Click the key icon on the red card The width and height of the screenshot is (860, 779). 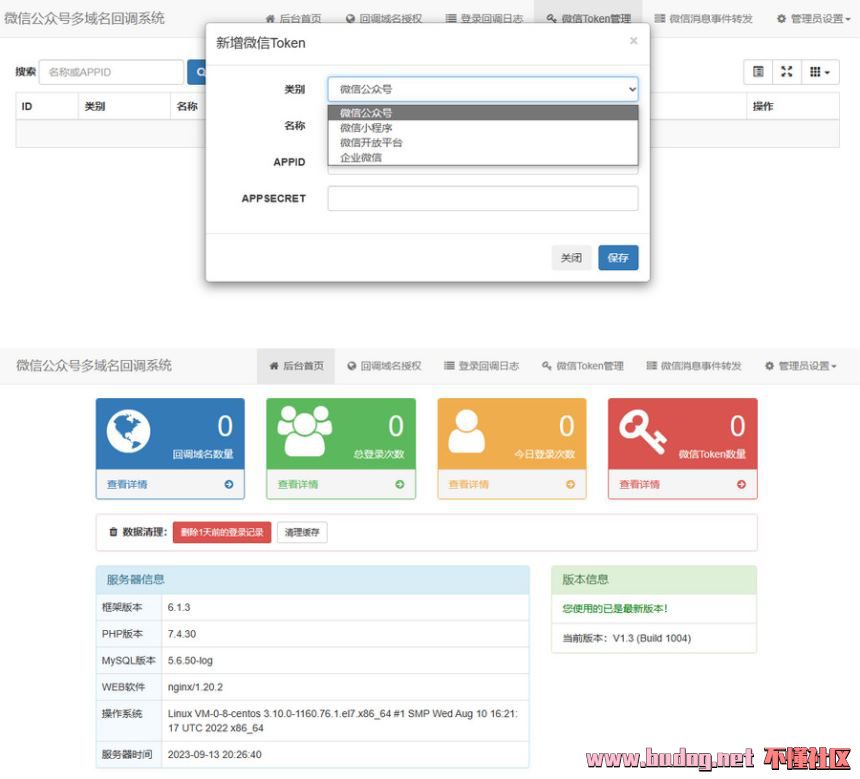tap(643, 432)
